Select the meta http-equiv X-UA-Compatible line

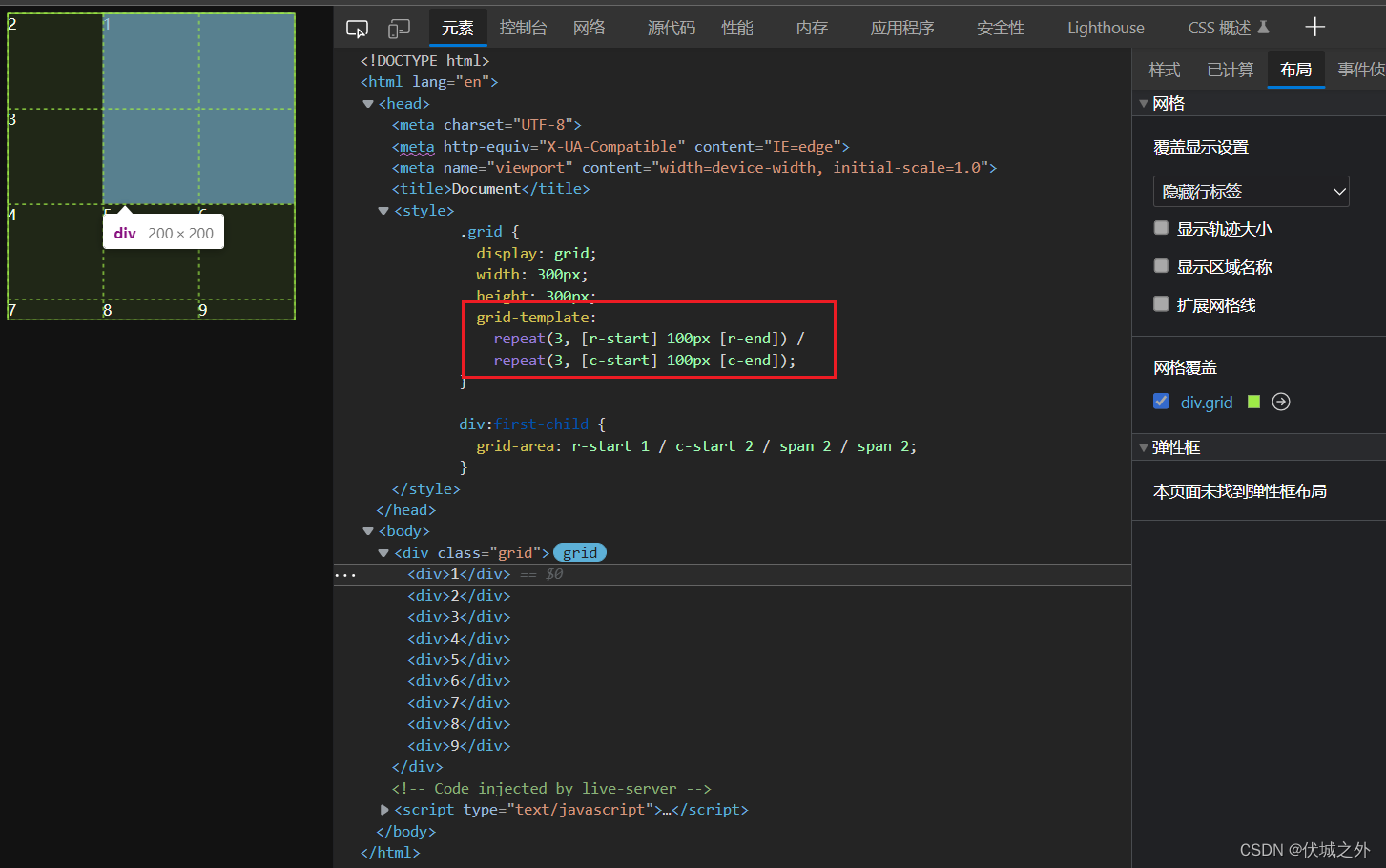(x=620, y=147)
